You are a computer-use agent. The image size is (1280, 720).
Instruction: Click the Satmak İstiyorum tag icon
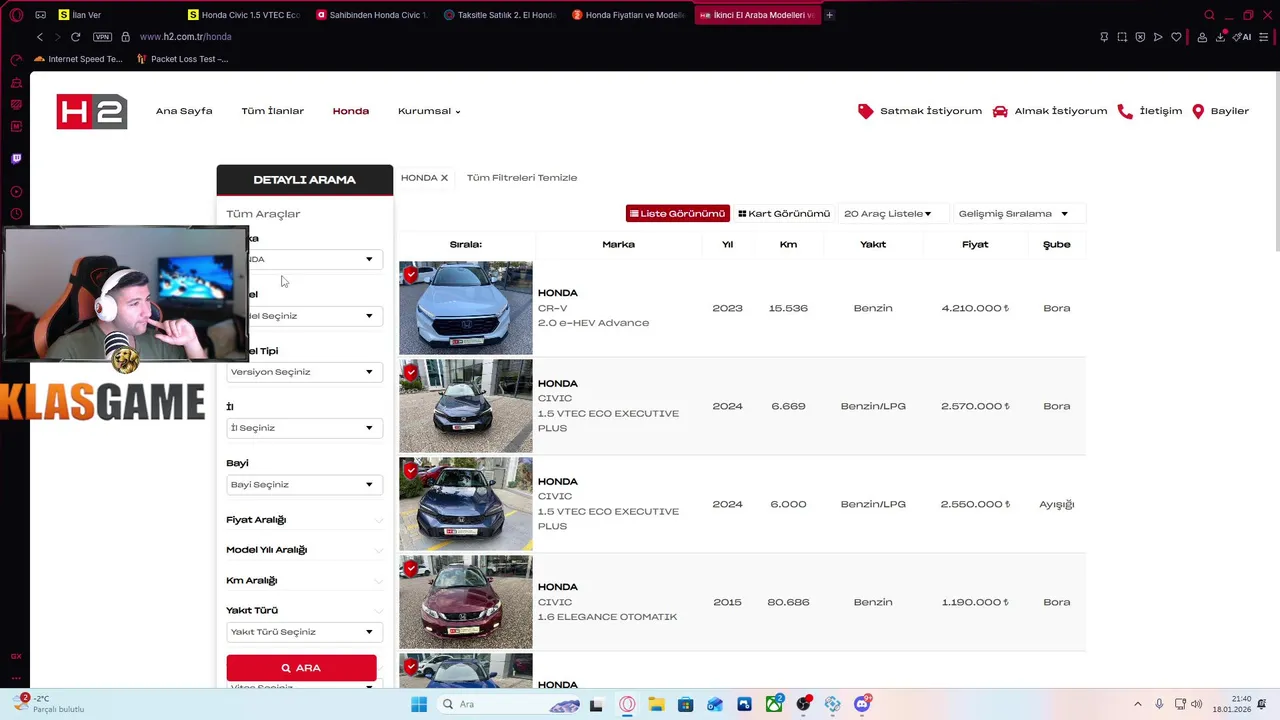click(x=866, y=111)
